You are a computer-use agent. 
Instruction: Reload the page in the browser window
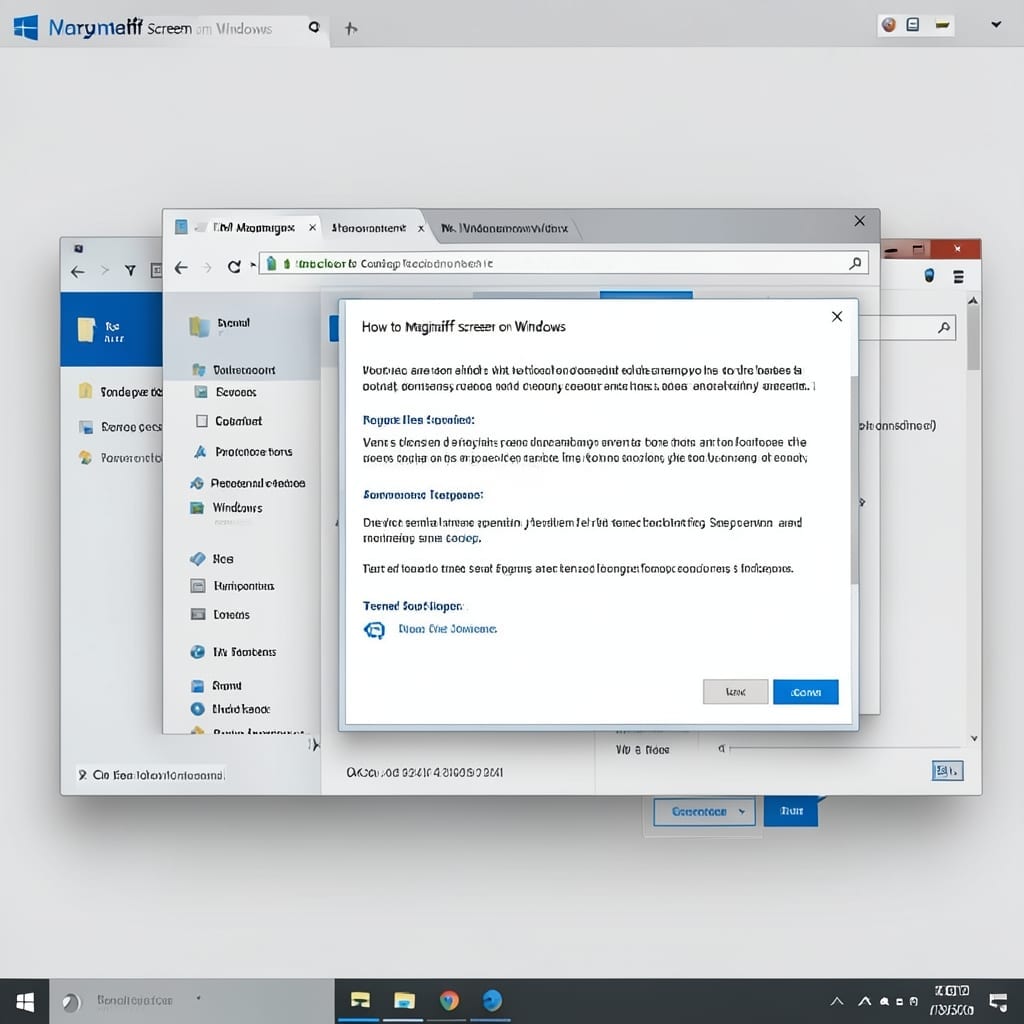(x=234, y=266)
